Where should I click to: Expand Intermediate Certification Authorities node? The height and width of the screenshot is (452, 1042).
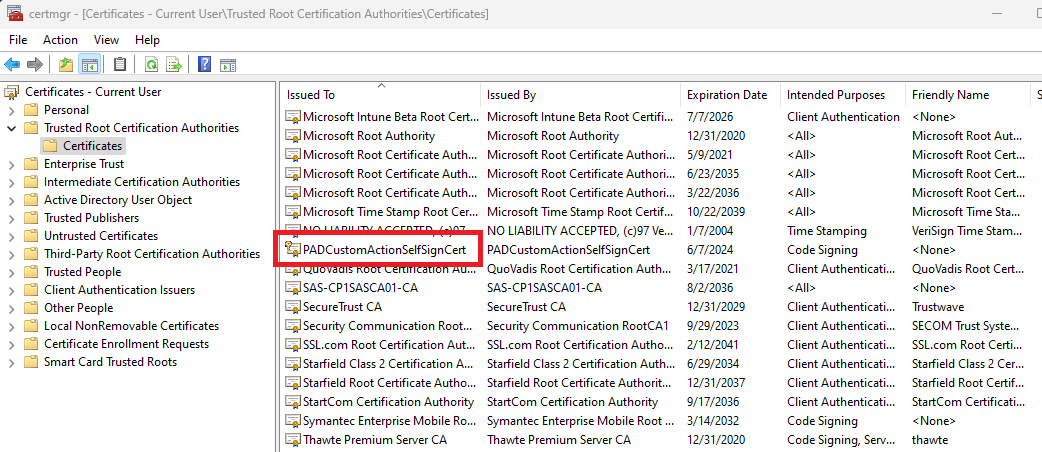click(x=11, y=182)
